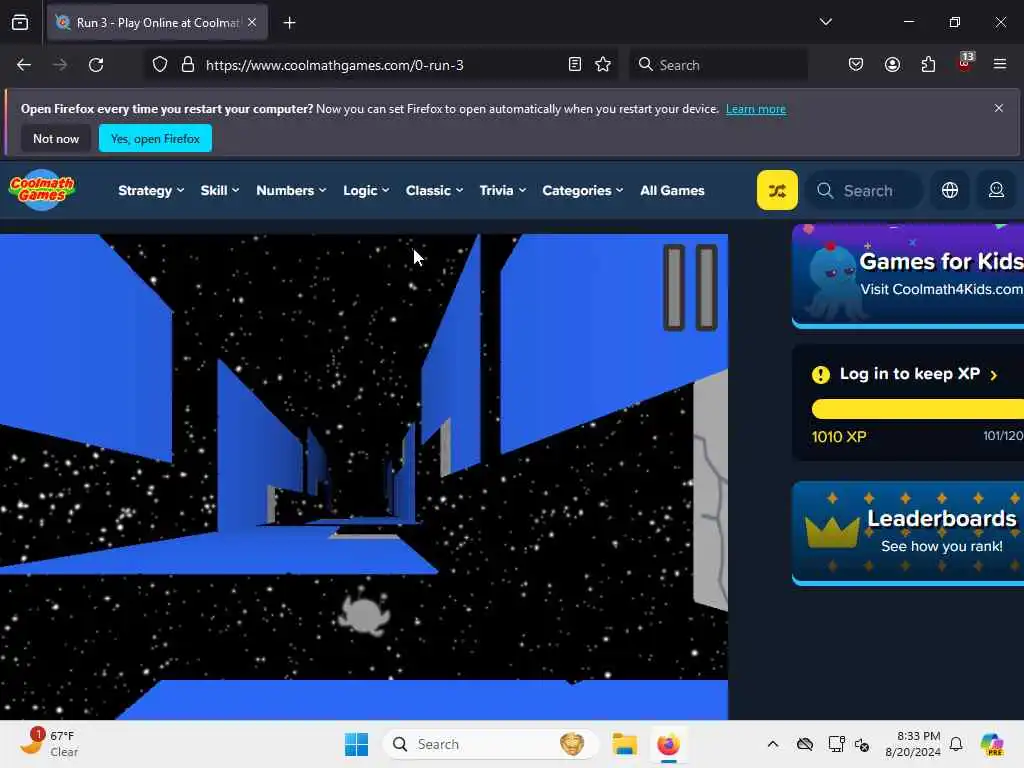Open the tracking protection shield icon

pos(160,65)
